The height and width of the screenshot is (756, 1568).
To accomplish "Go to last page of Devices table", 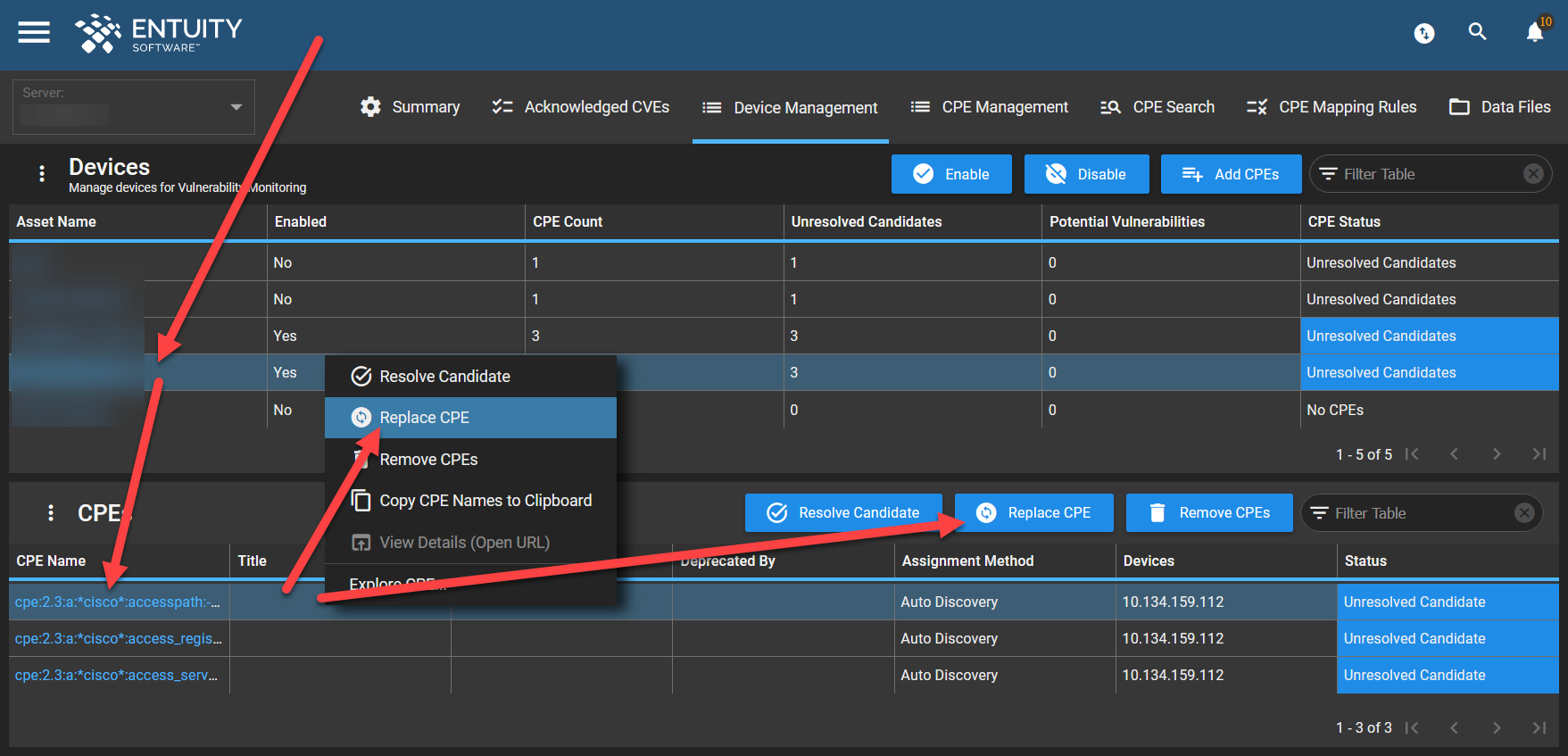I will pos(1539,454).
